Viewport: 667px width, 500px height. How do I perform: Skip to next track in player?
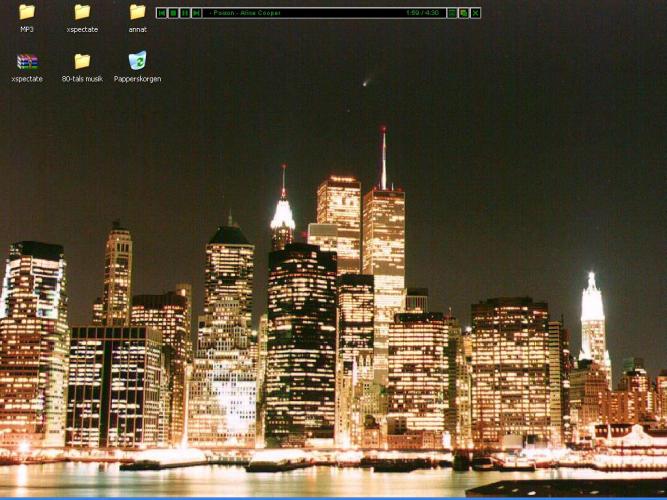click(x=197, y=13)
